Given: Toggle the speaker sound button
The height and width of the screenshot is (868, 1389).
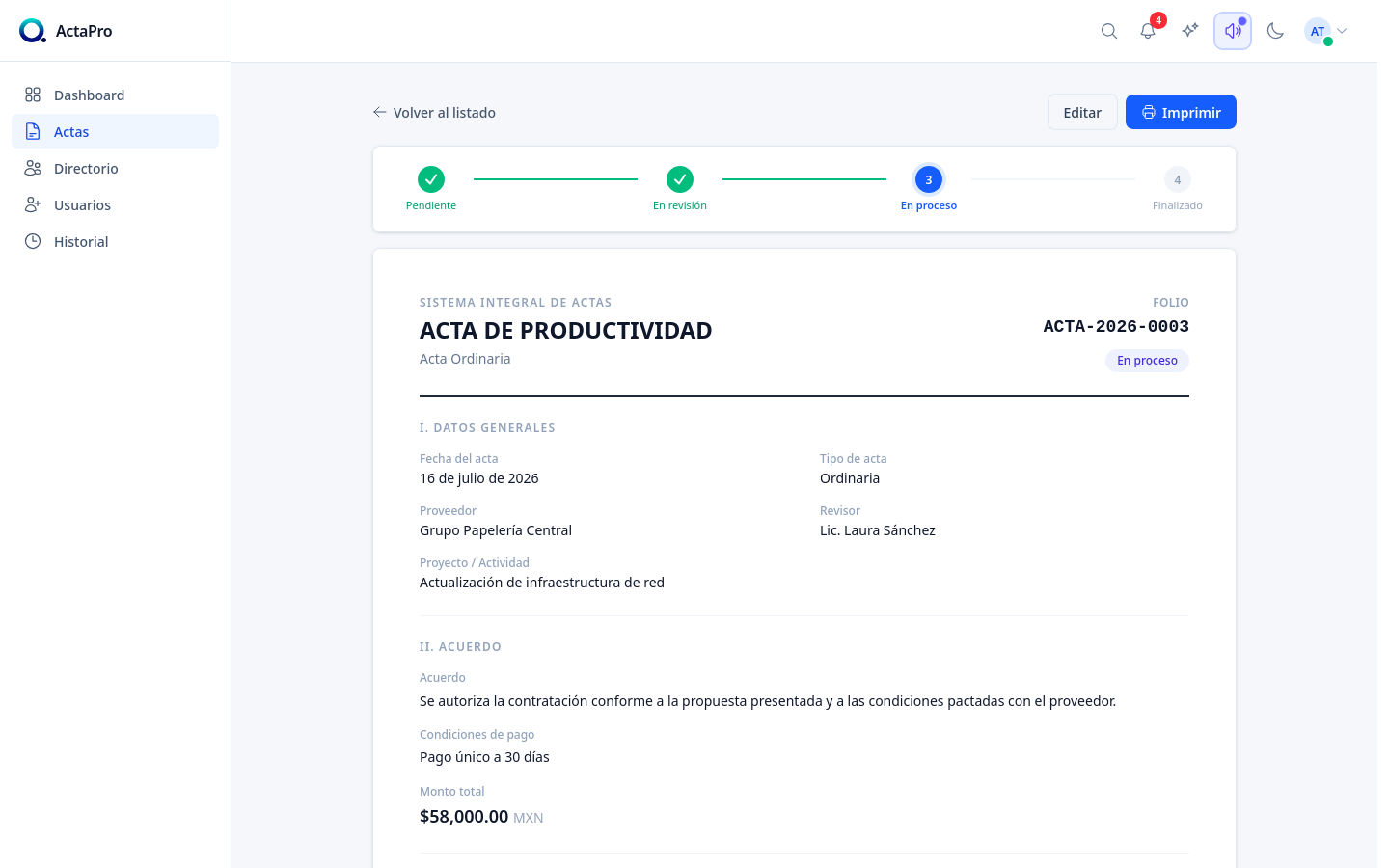Looking at the screenshot, I should [x=1233, y=31].
